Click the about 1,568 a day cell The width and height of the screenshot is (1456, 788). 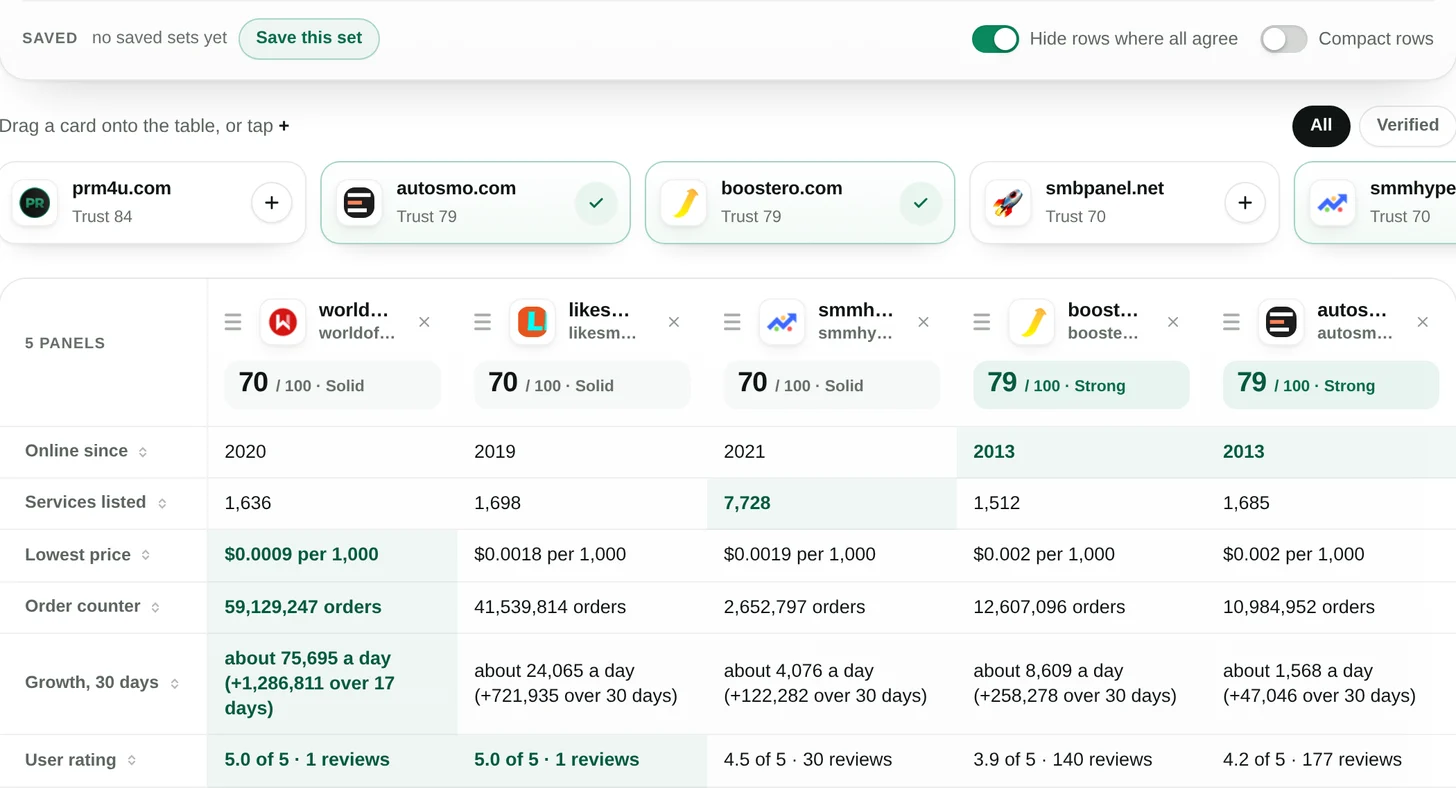click(1331, 683)
